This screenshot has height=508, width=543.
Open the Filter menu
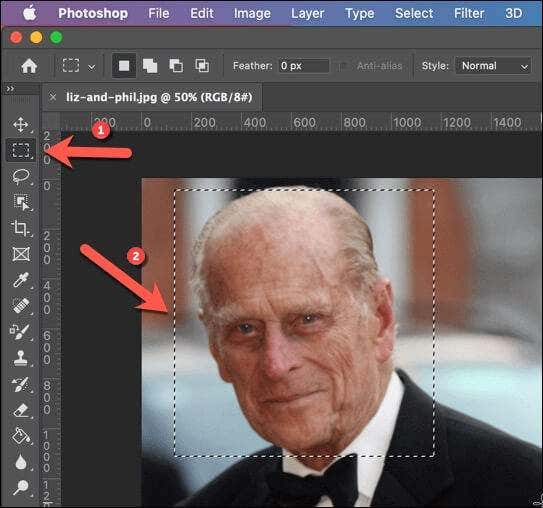(x=469, y=14)
